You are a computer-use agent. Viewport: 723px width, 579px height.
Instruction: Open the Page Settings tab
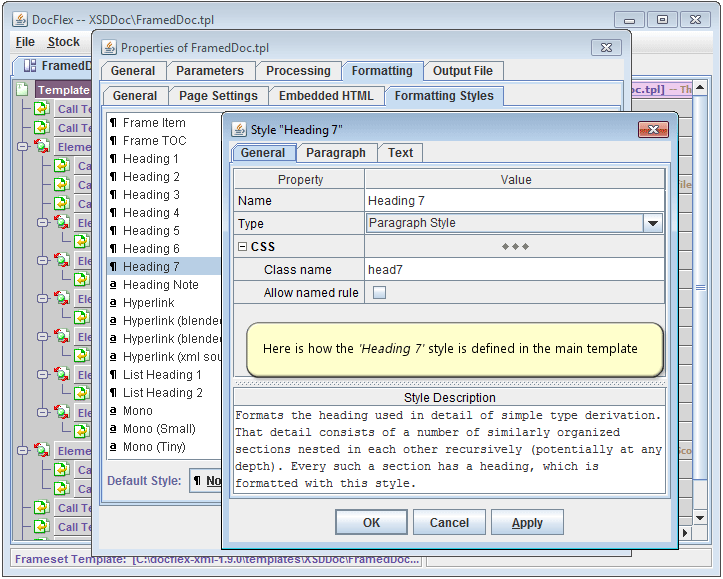[219, 96]
